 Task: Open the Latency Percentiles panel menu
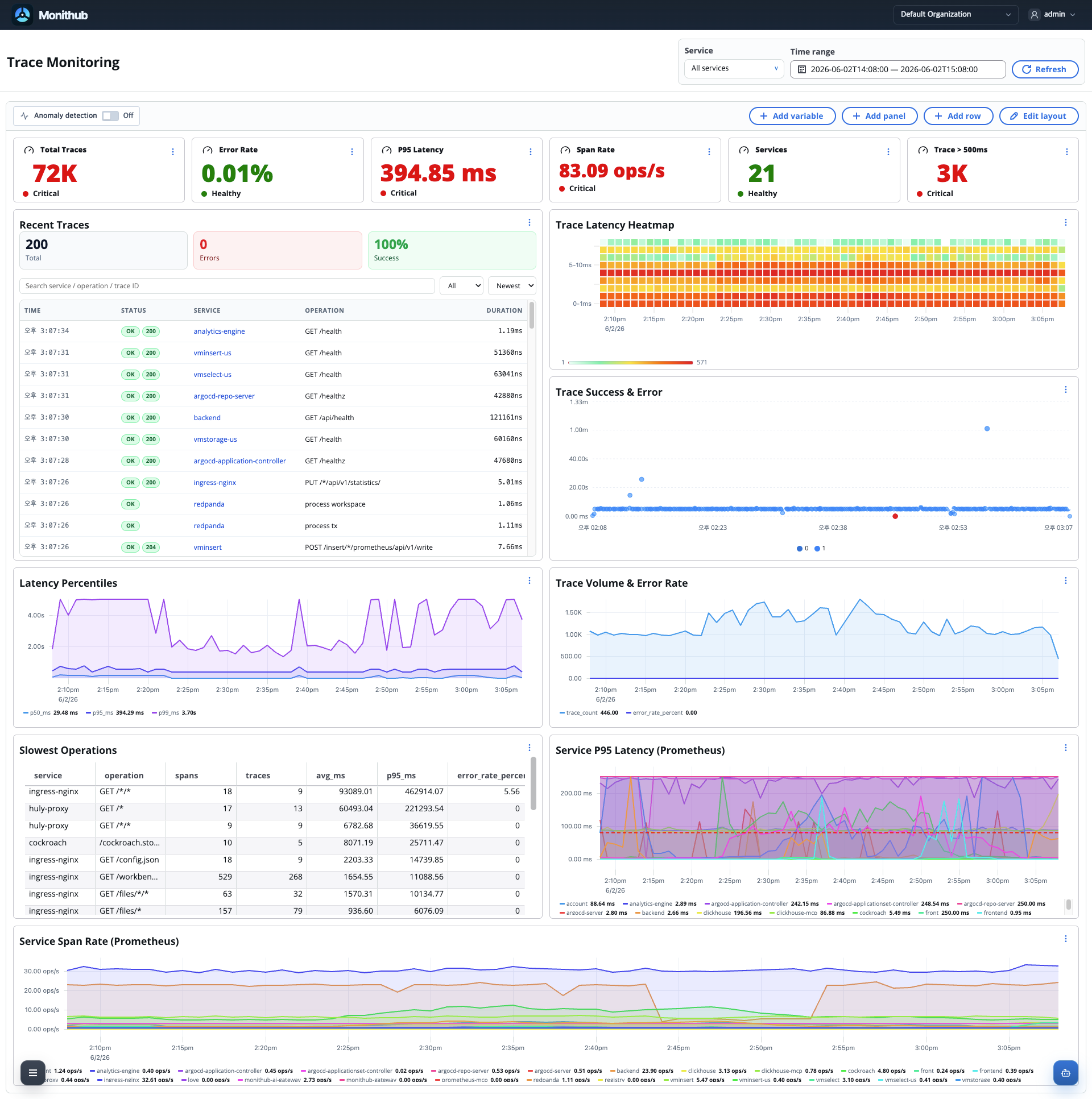pos(529,581)
